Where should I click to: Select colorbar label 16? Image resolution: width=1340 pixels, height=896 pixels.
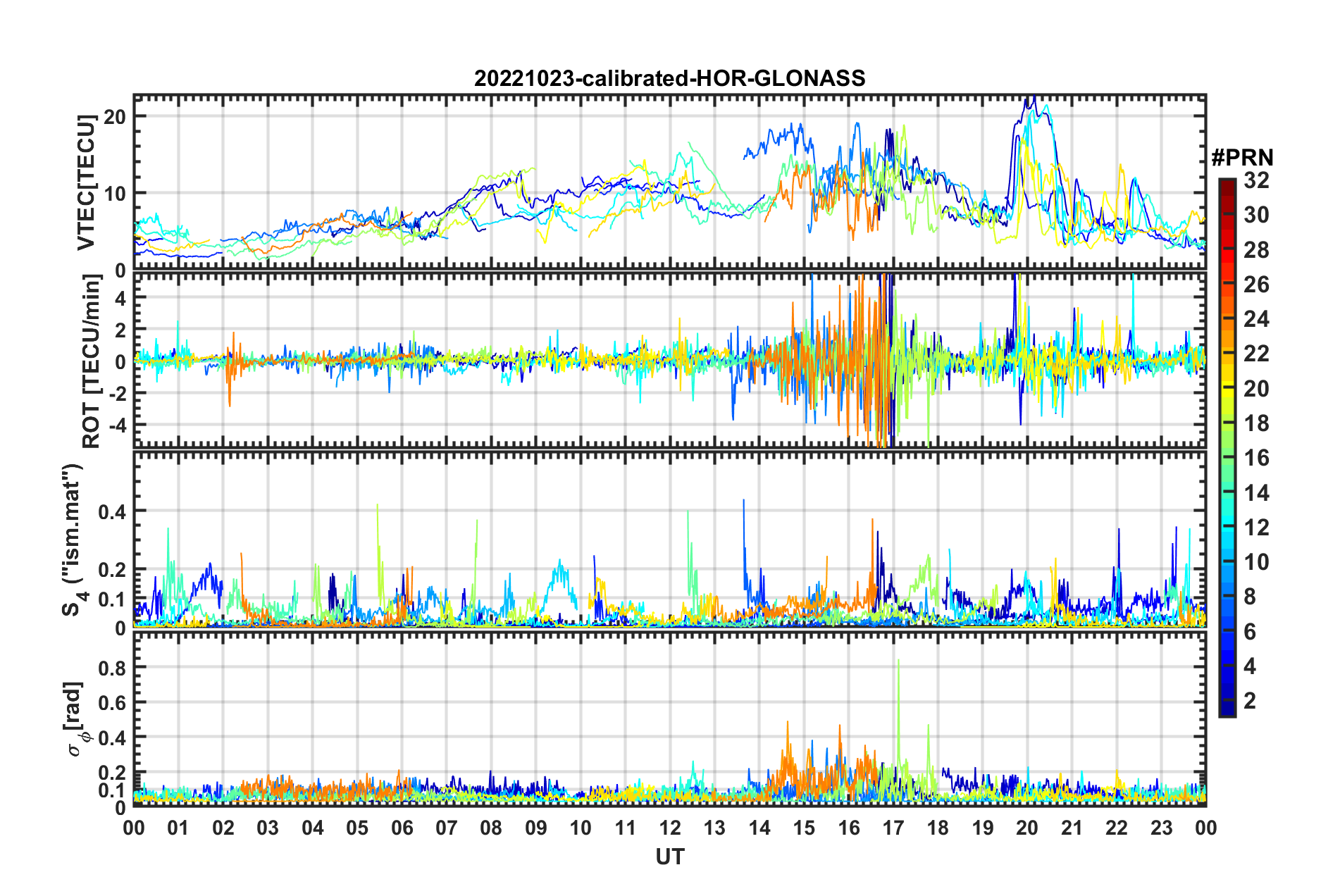coord(1257,458)
